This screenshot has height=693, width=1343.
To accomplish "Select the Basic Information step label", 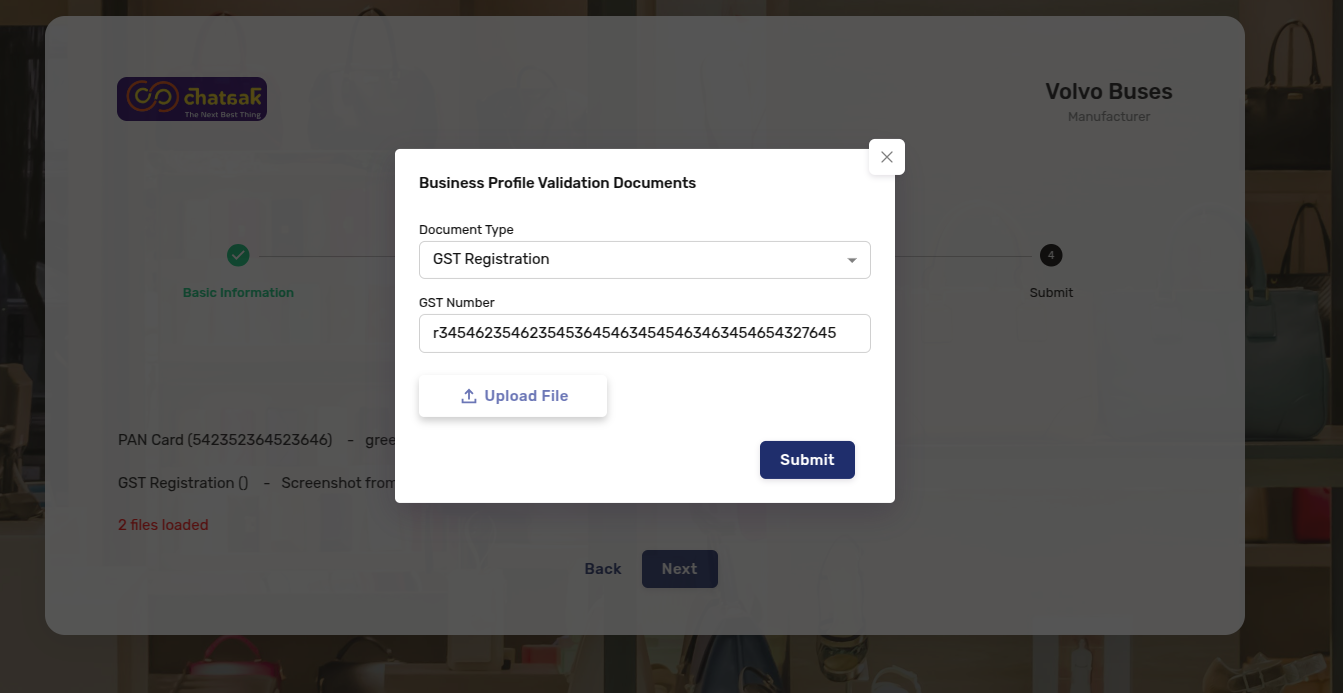I will (x=238, y=293).
